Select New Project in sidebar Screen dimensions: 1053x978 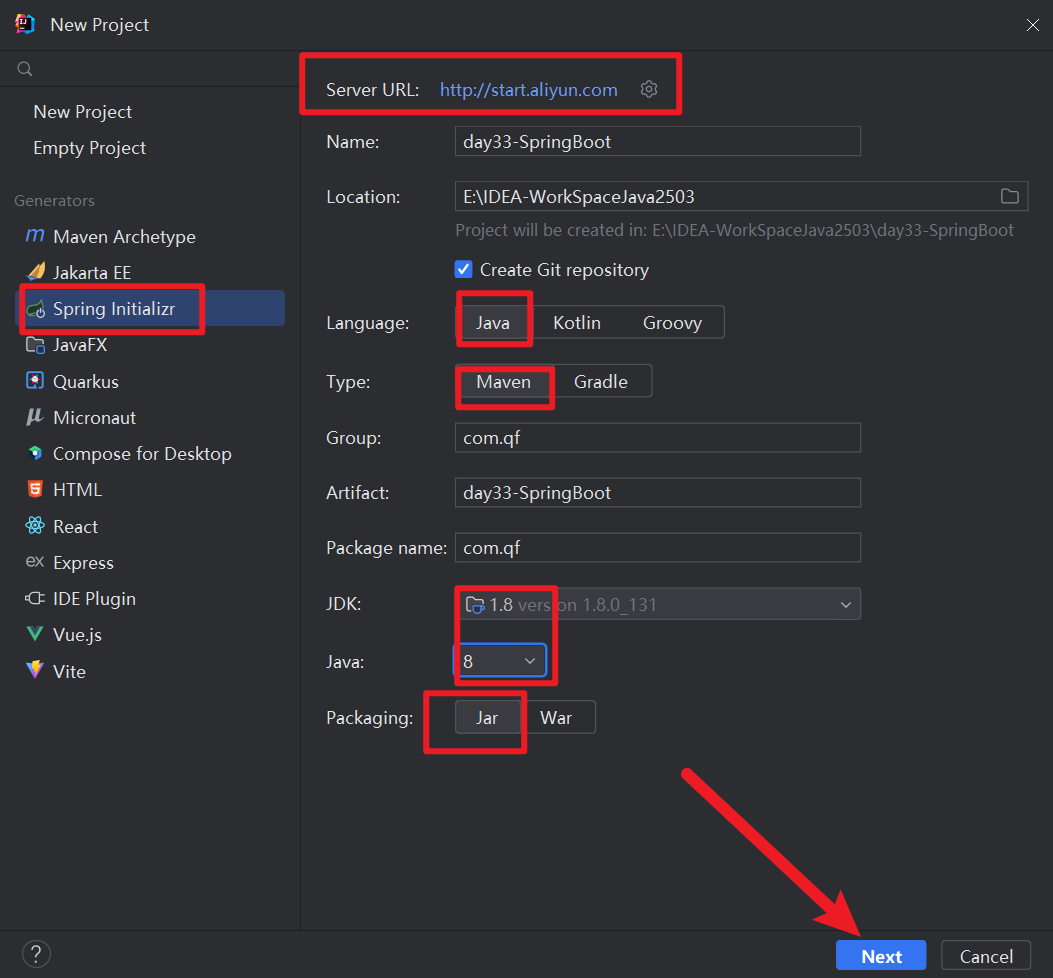(83, 112)
